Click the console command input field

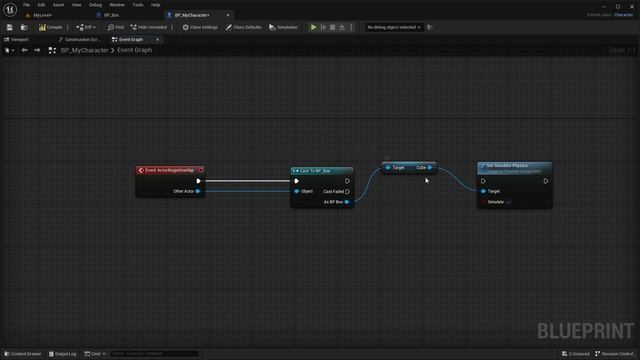pyautogui.click(x=154, y=353)
